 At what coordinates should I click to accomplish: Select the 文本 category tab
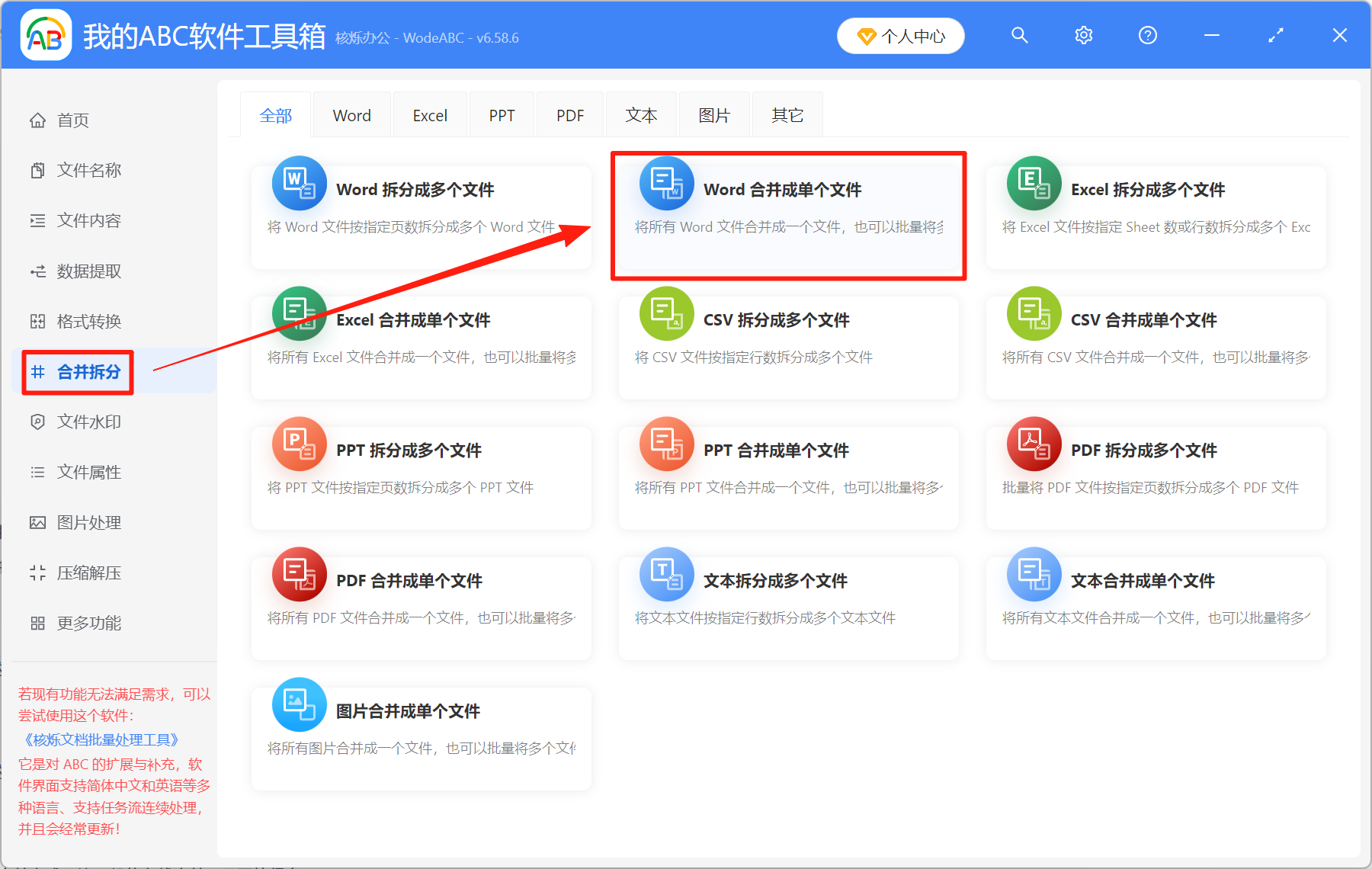(x=640, y=114)
